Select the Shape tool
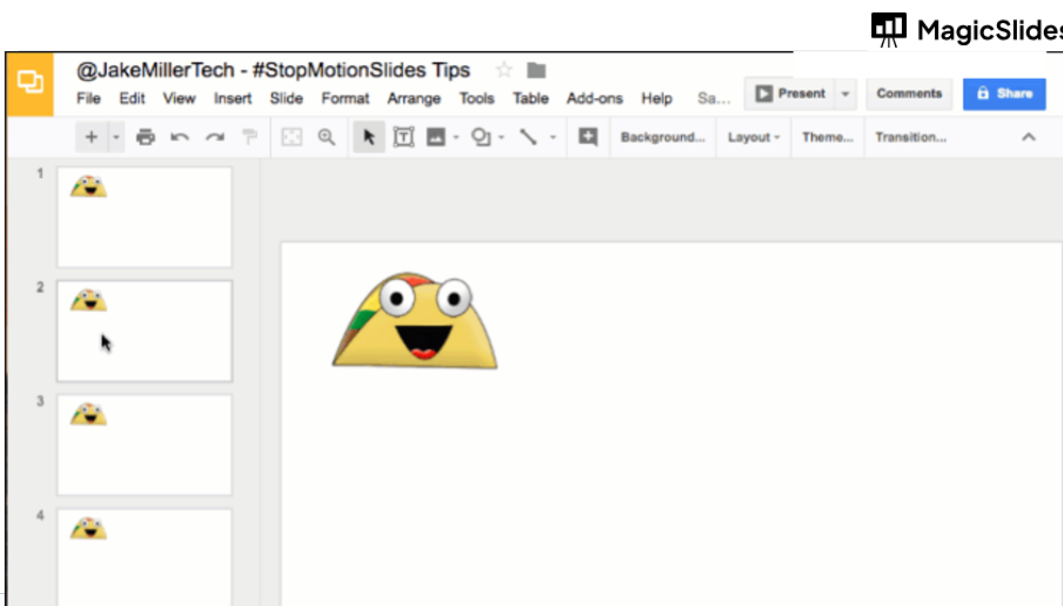This screenshot has height=606, width=1063. point(481,137)
